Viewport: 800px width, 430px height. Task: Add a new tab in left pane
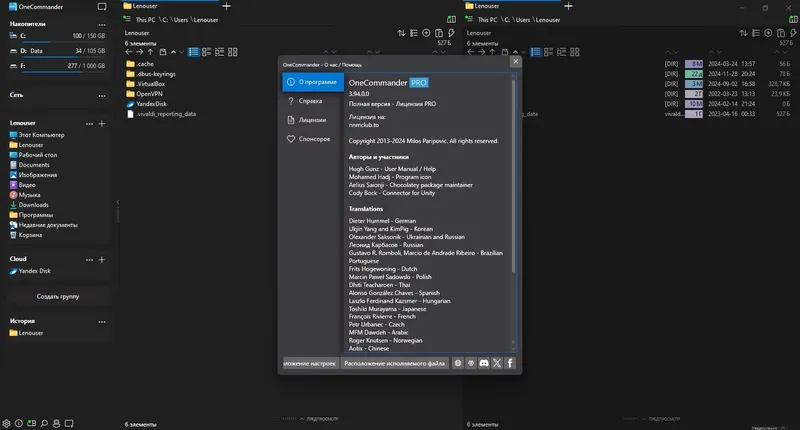tap(227, 6)
